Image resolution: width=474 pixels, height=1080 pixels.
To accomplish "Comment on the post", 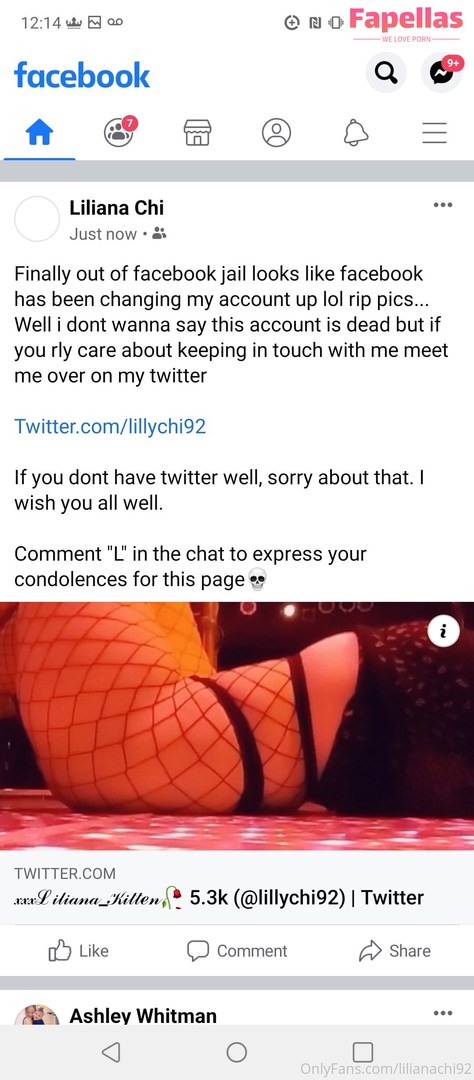I will [x=237, y=951].
